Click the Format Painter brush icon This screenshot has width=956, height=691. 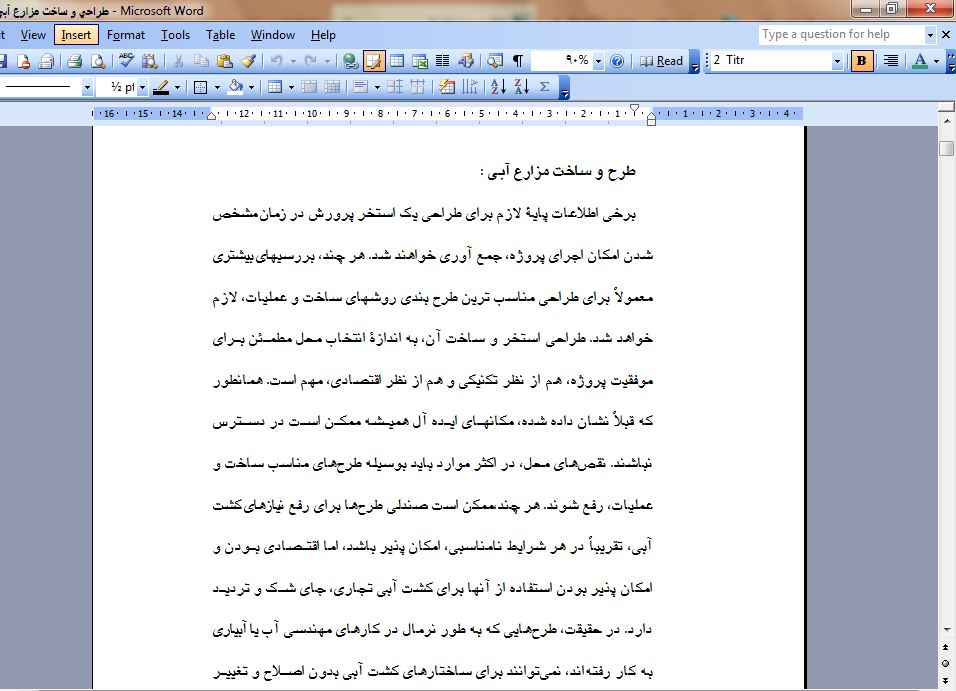249,61
